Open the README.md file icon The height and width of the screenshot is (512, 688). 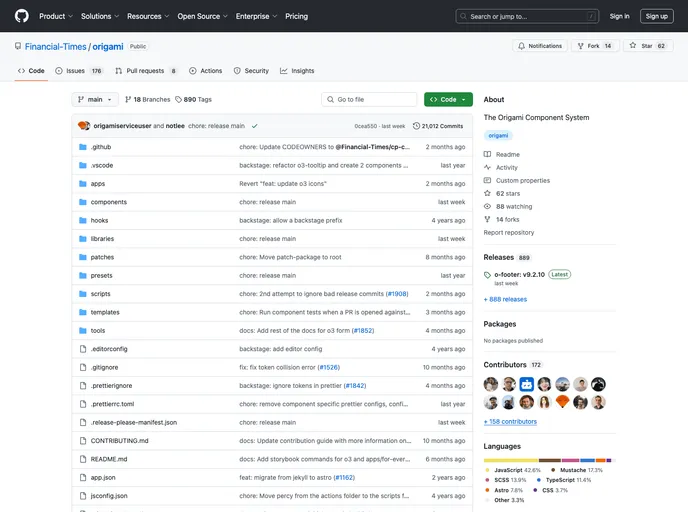point(82,459)
